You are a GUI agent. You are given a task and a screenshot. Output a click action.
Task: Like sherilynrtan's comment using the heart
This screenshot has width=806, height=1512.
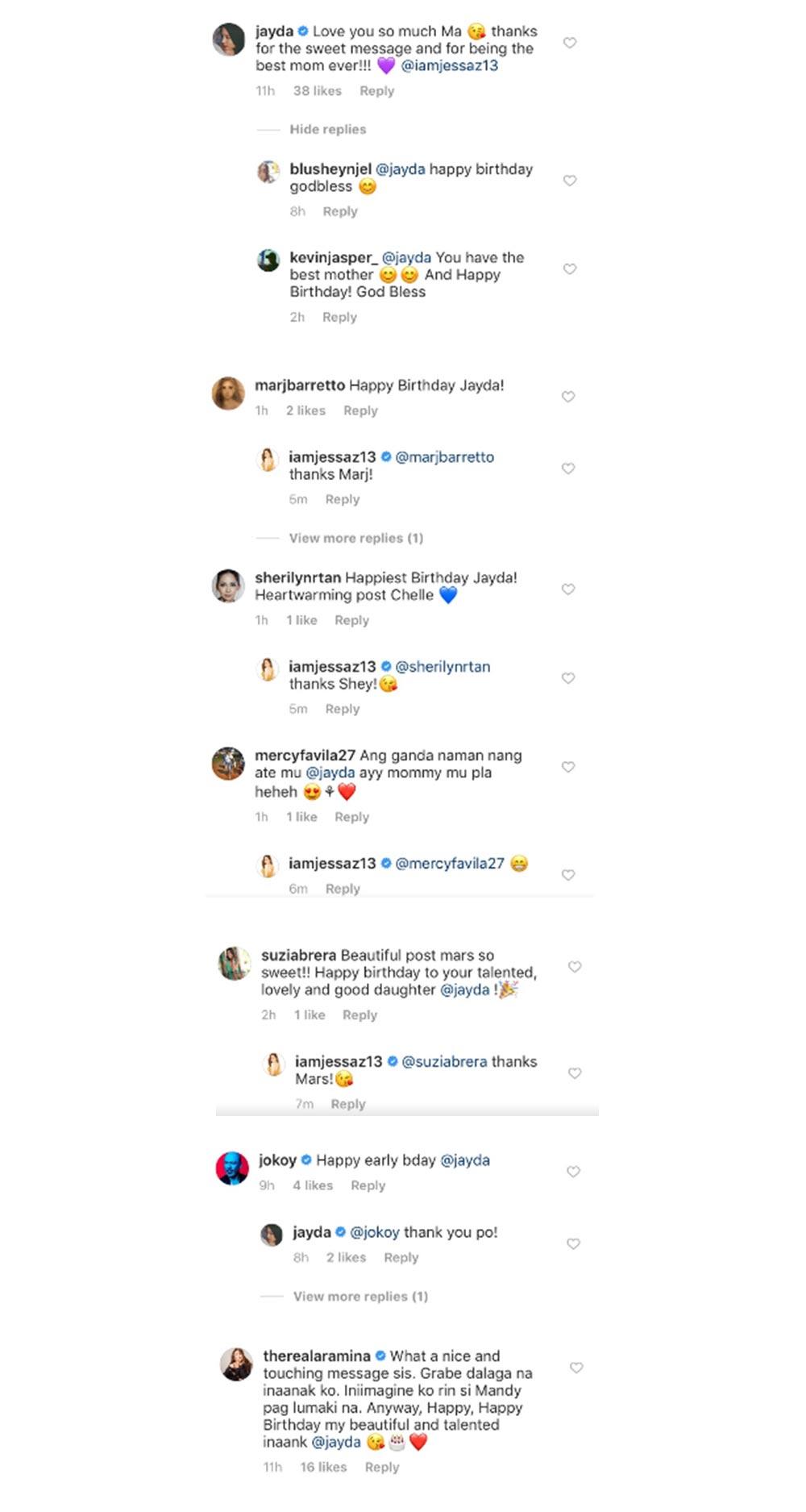pyautogui.click(x=568, y=589)
